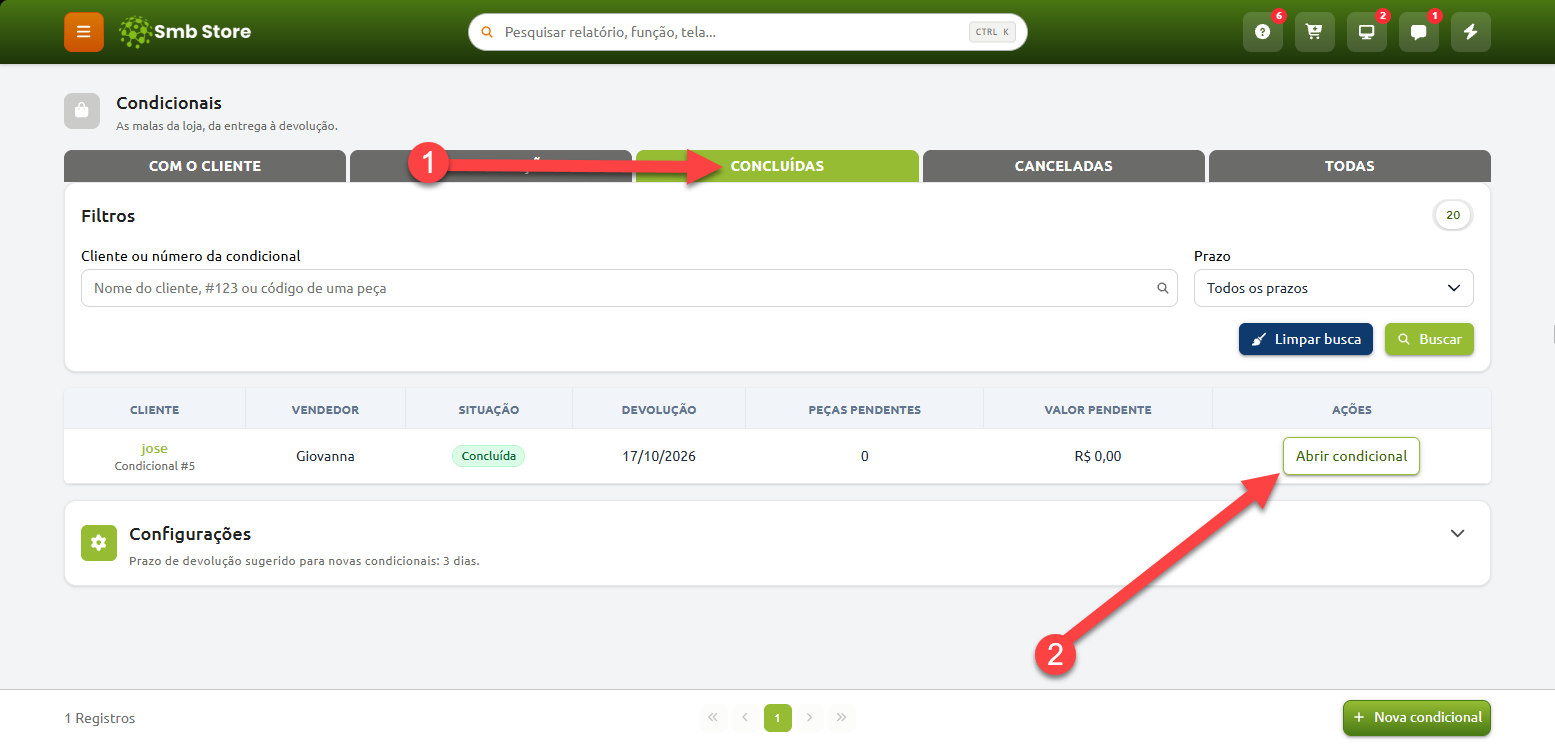Click the monitor icon in header
This screenshot has height=745, width=1555.
(1367, 32)
